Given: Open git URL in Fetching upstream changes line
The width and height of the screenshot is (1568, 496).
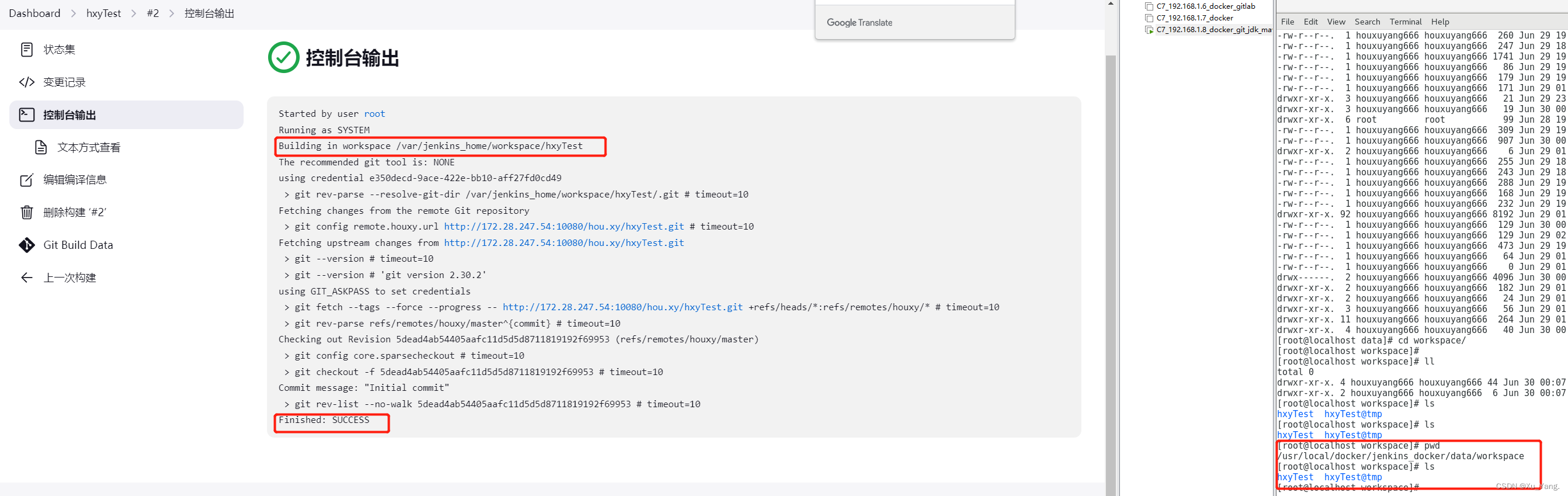Looking at the screenshot, I should (564, 243).
